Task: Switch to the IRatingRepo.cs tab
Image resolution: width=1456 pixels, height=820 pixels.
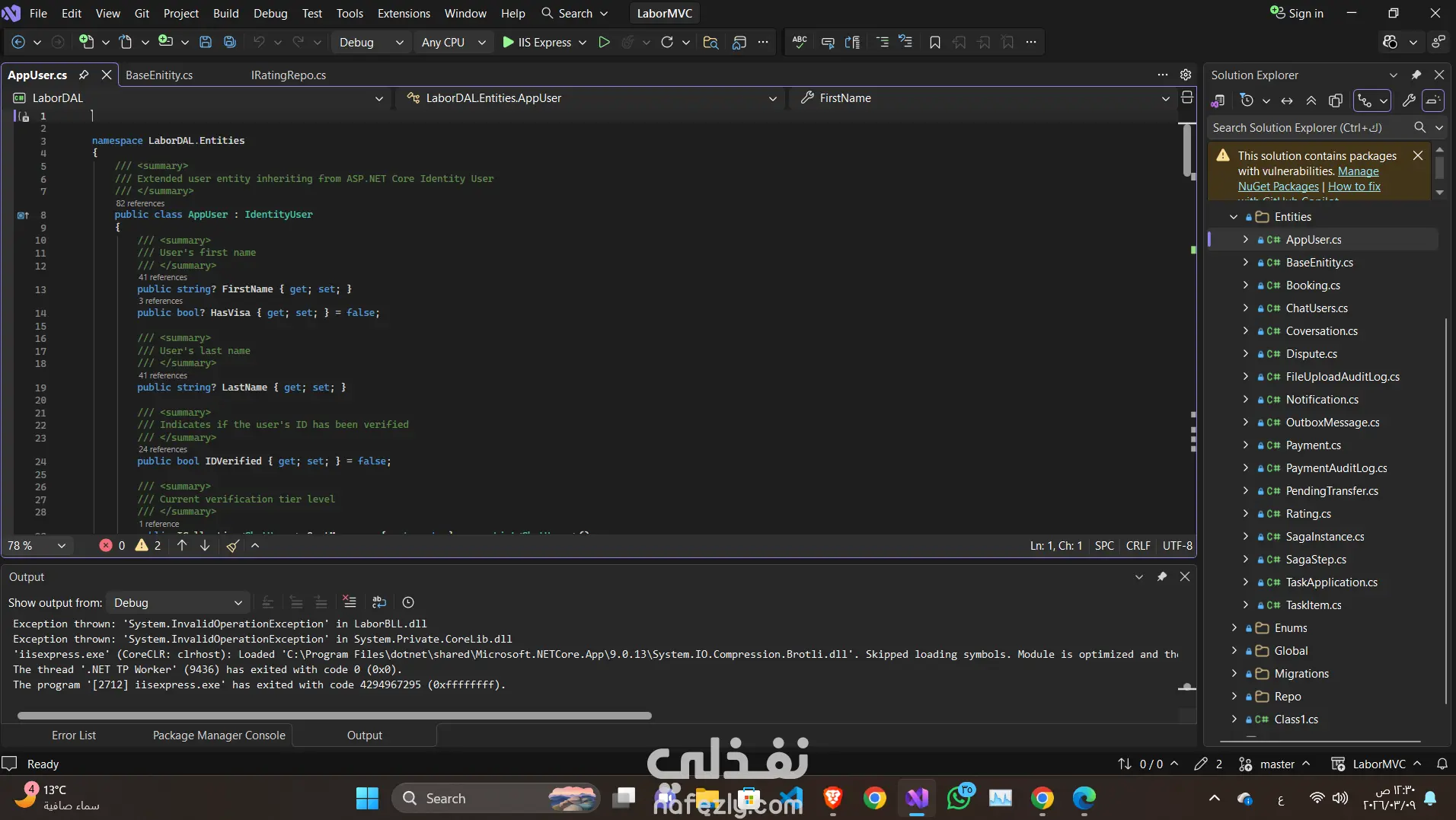Action: (x=289, y=75)
